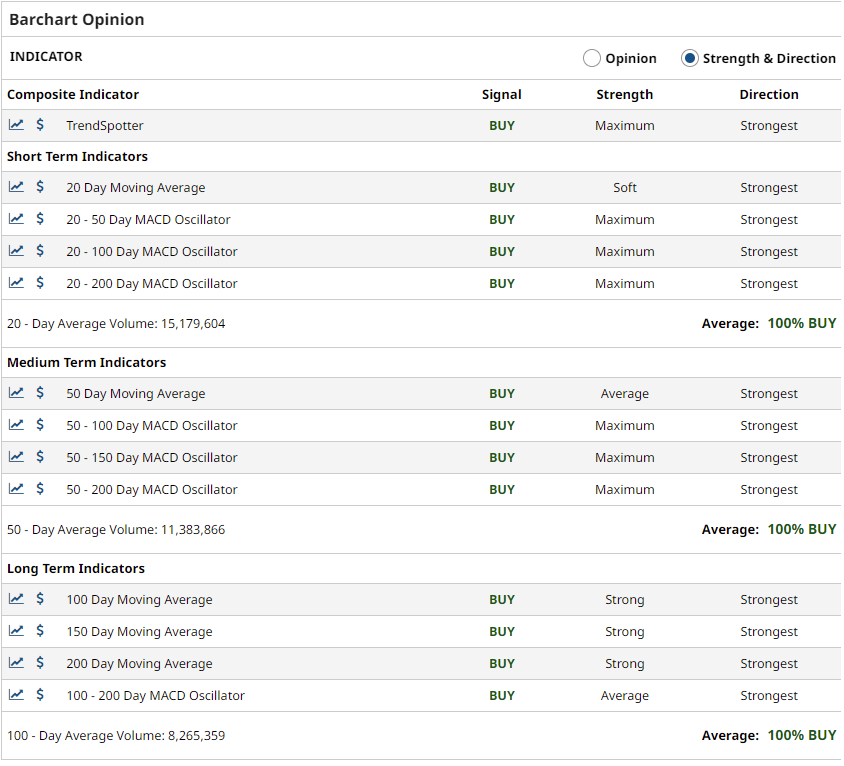Click 50 Day Moving Average label
Screen dimensions: 844x766
coord(136,394)
